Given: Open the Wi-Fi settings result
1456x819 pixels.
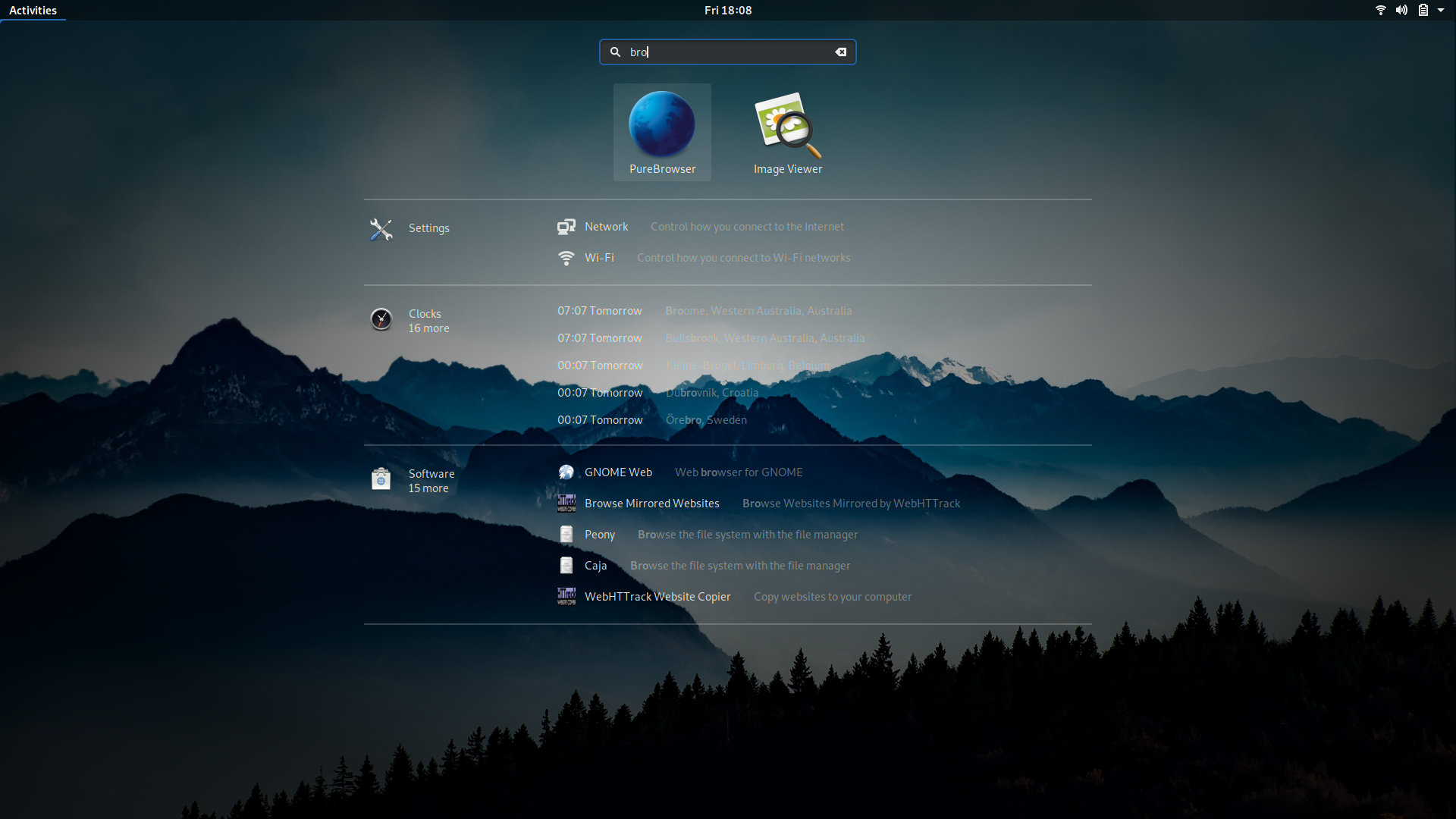Looking at the screenshot, I should coord(599,258).
